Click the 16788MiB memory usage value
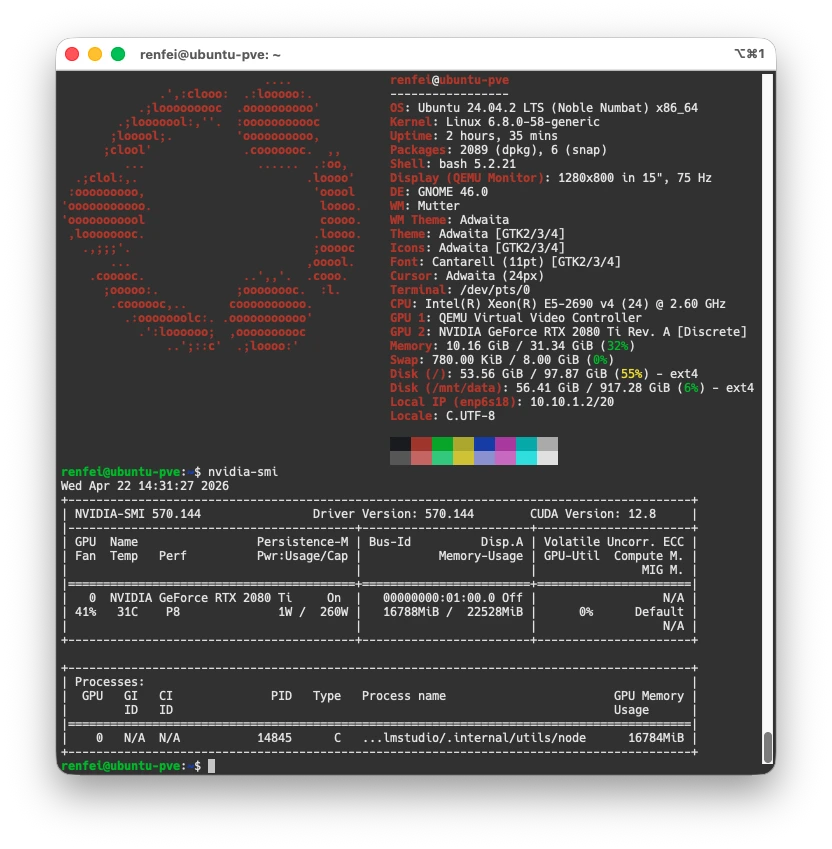 (408, 611)
